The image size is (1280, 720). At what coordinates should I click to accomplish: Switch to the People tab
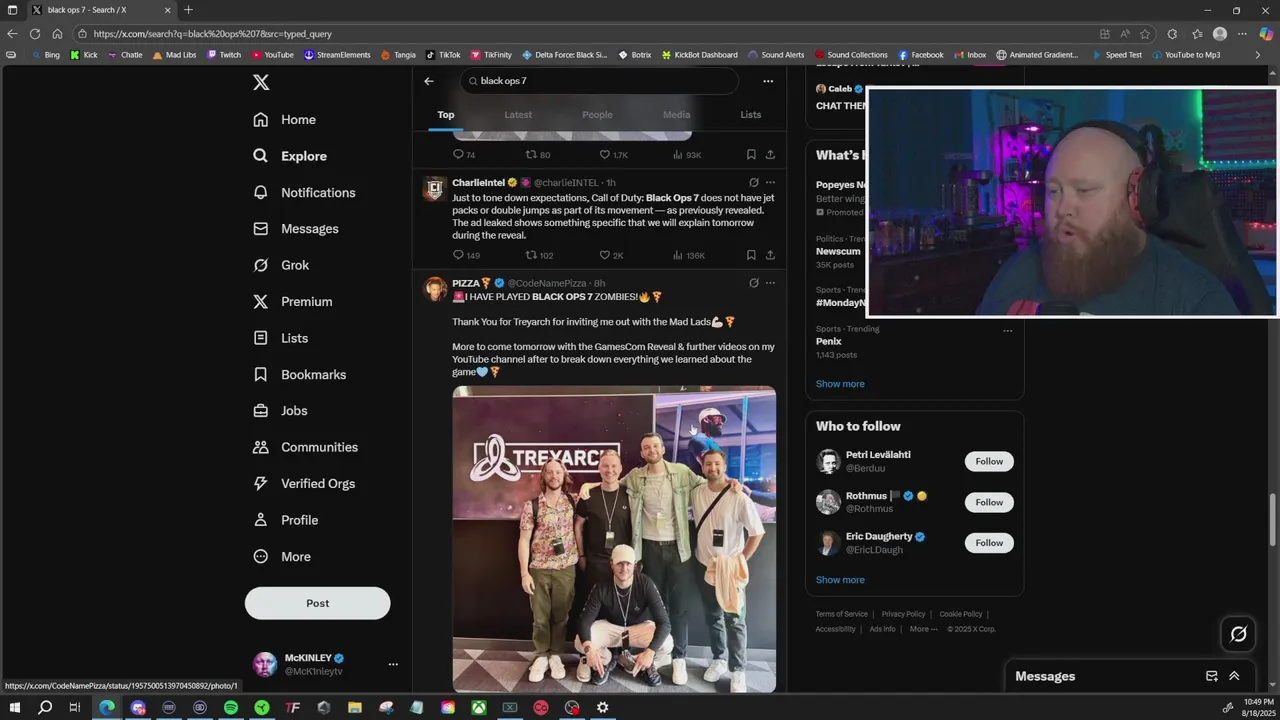(x=597, y=115)
